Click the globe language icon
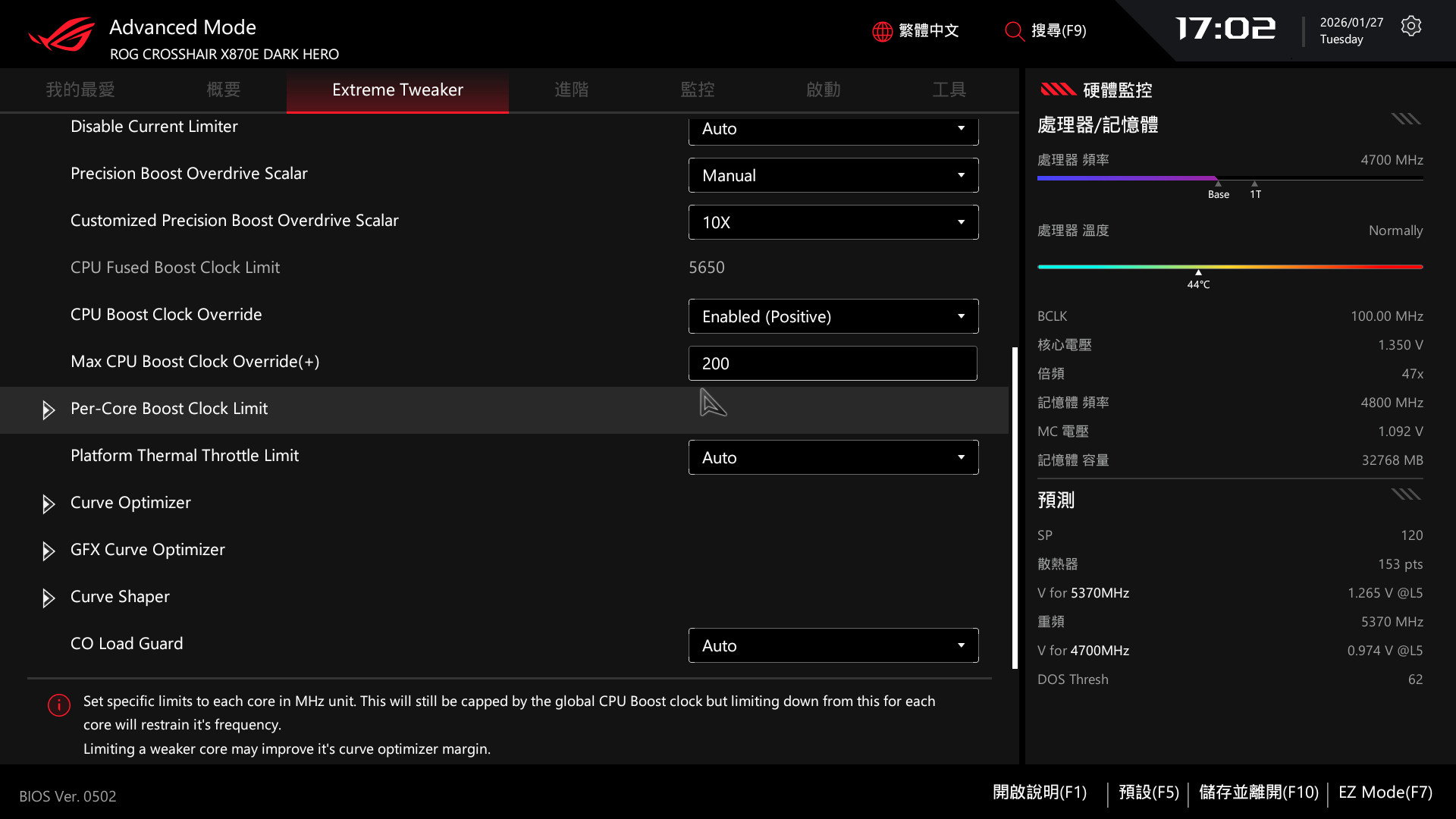The height and width of the screenshot is (819, 1456). (882, 31)
